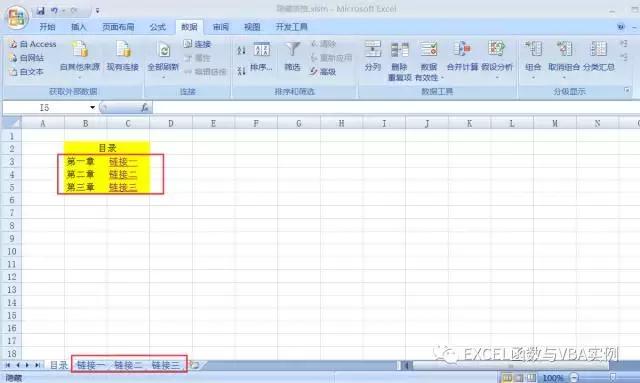Import data using 自 Access
The height and width of the screenshot is (383, 640).
tap(33, 44)
